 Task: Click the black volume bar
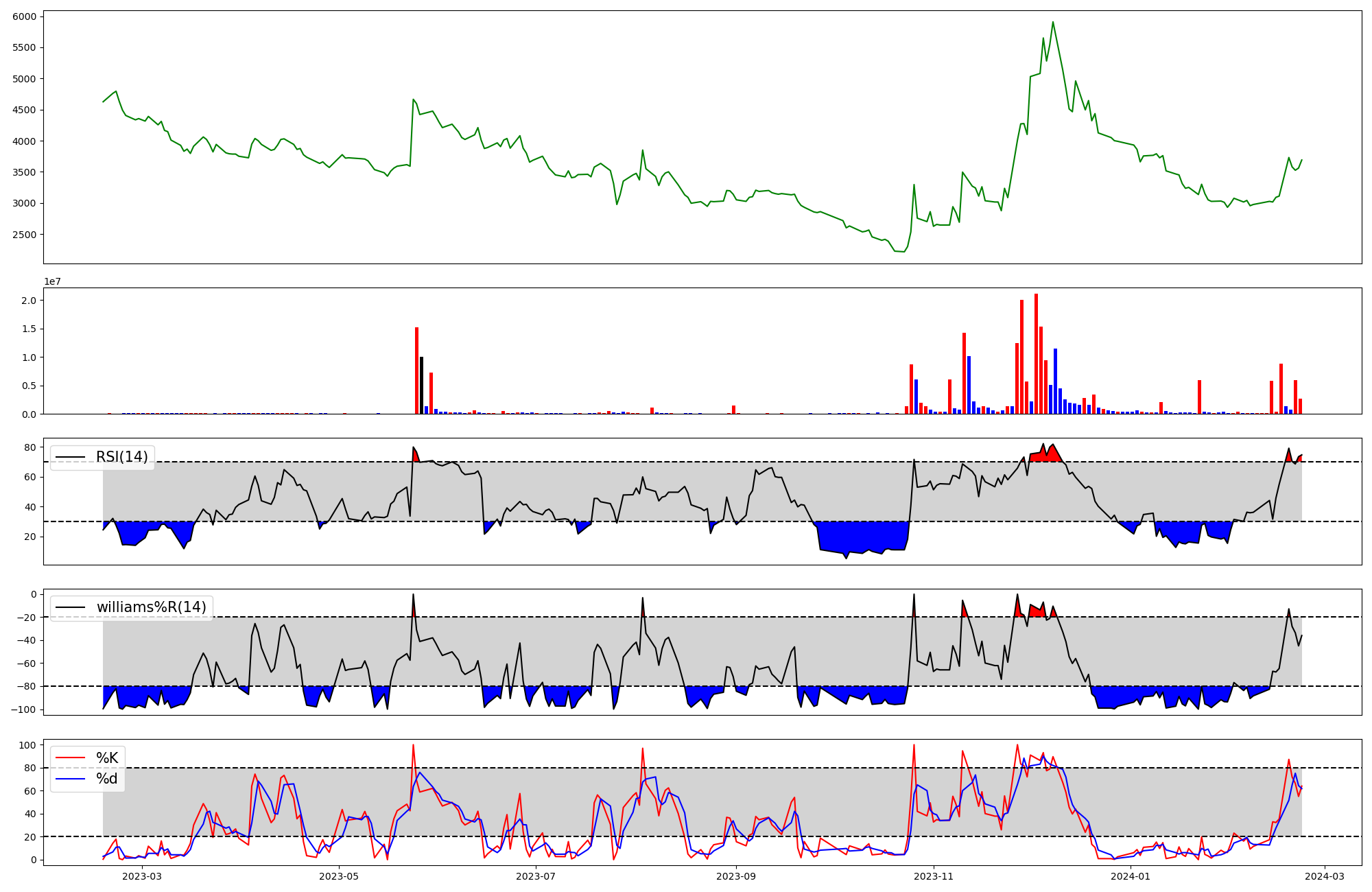pos(421,385)
